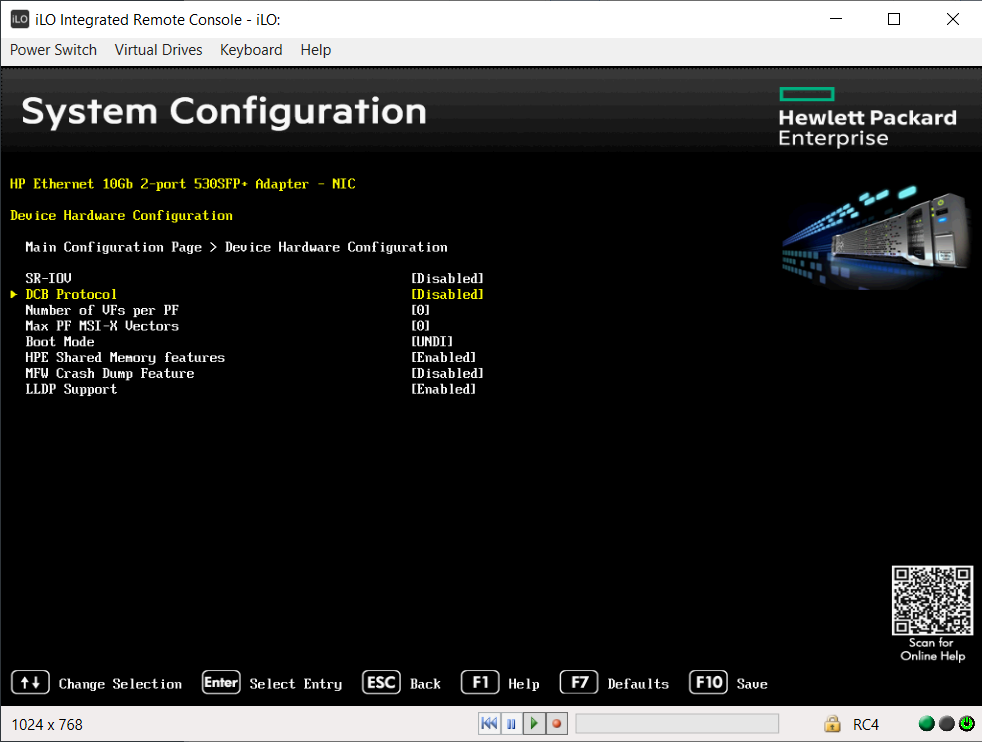Click the pause icon in the status bar

[x=511, y=723]
